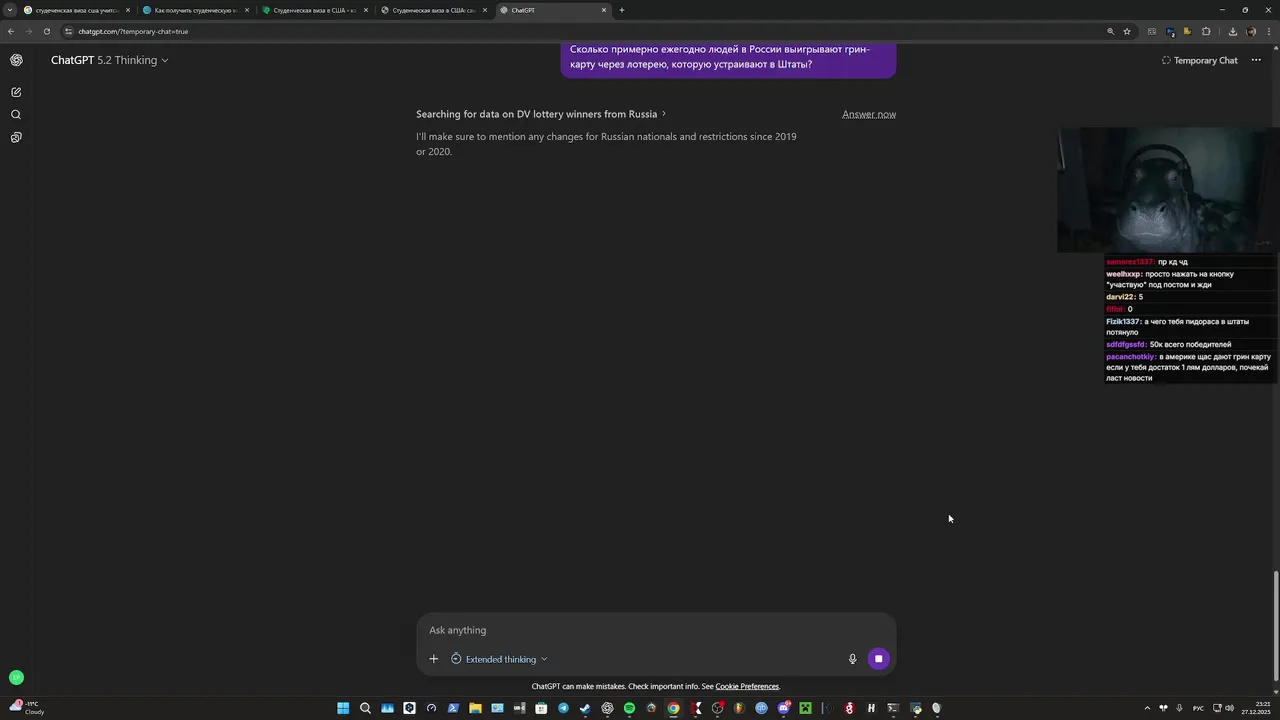Go back in browser history
The height and width of the screenshot is (720, 1280).
click(11, 31)
